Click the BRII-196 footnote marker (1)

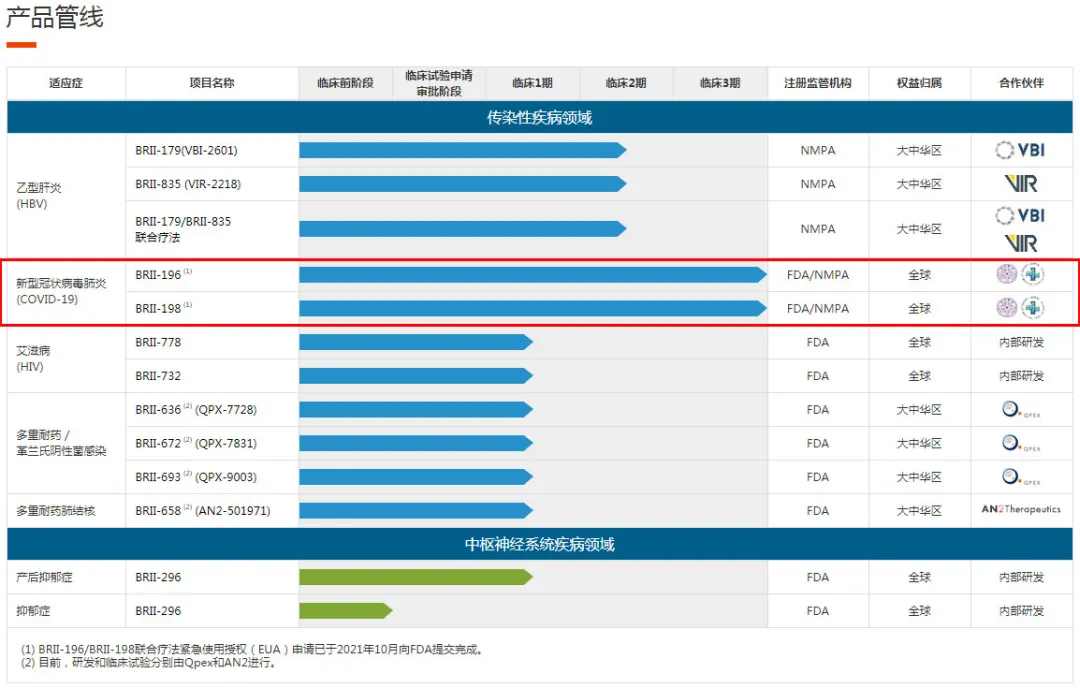click(x=187, y=269)
